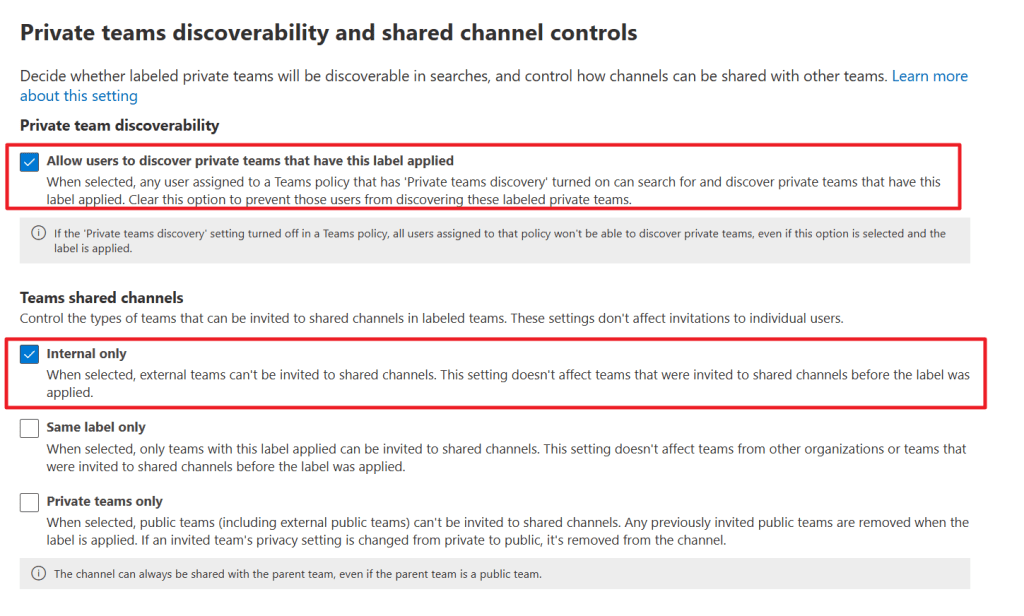
Task: Click the 'Private team discoverability' heading
Action: click(x=120, y=125)
